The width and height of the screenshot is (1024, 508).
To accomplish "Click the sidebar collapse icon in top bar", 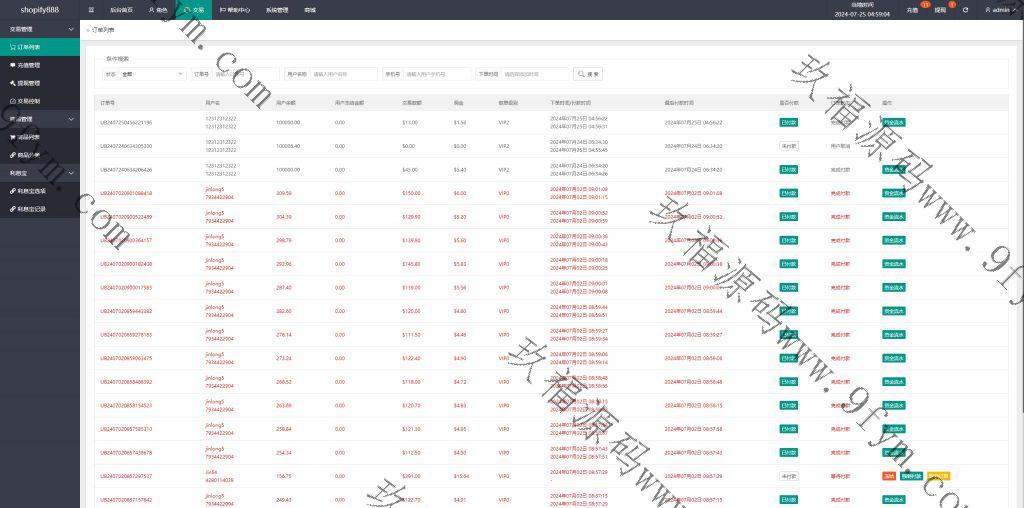I will (91, 9).
